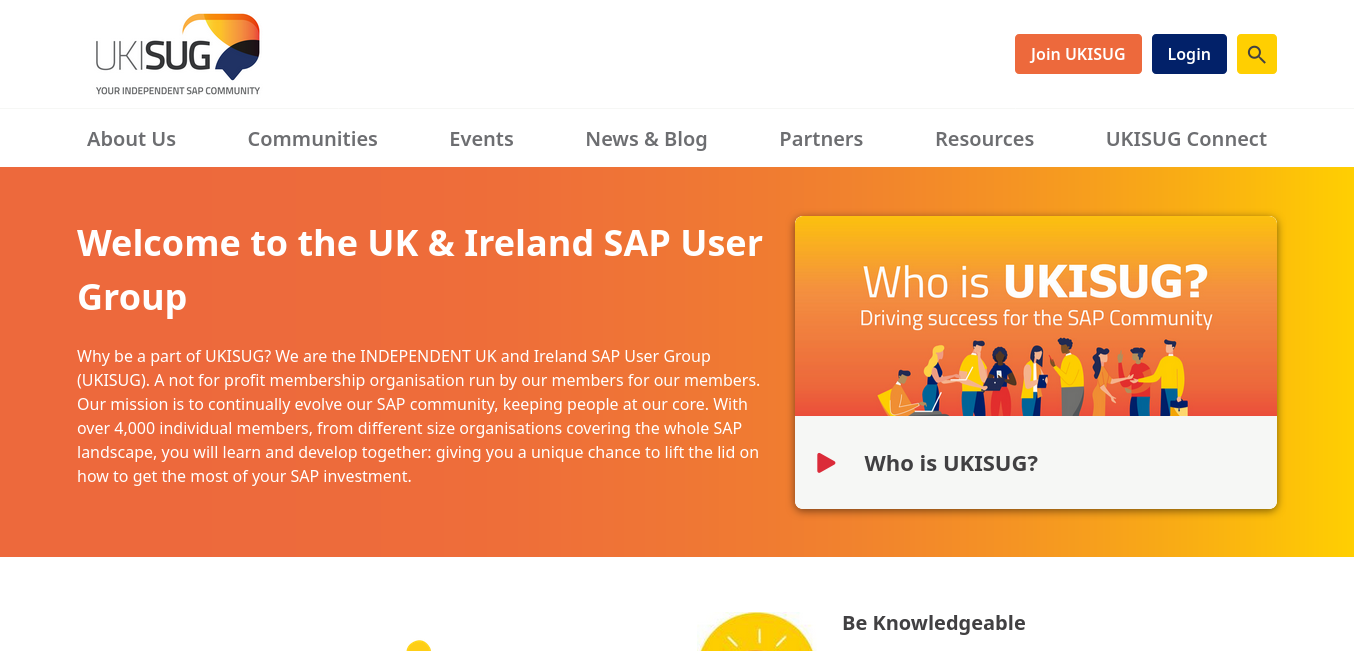This screenshot has width=1366, height=651.
Task: Click the illustrated people graphic in banner
Action: pyautogui.click(x=1033, y=378)
